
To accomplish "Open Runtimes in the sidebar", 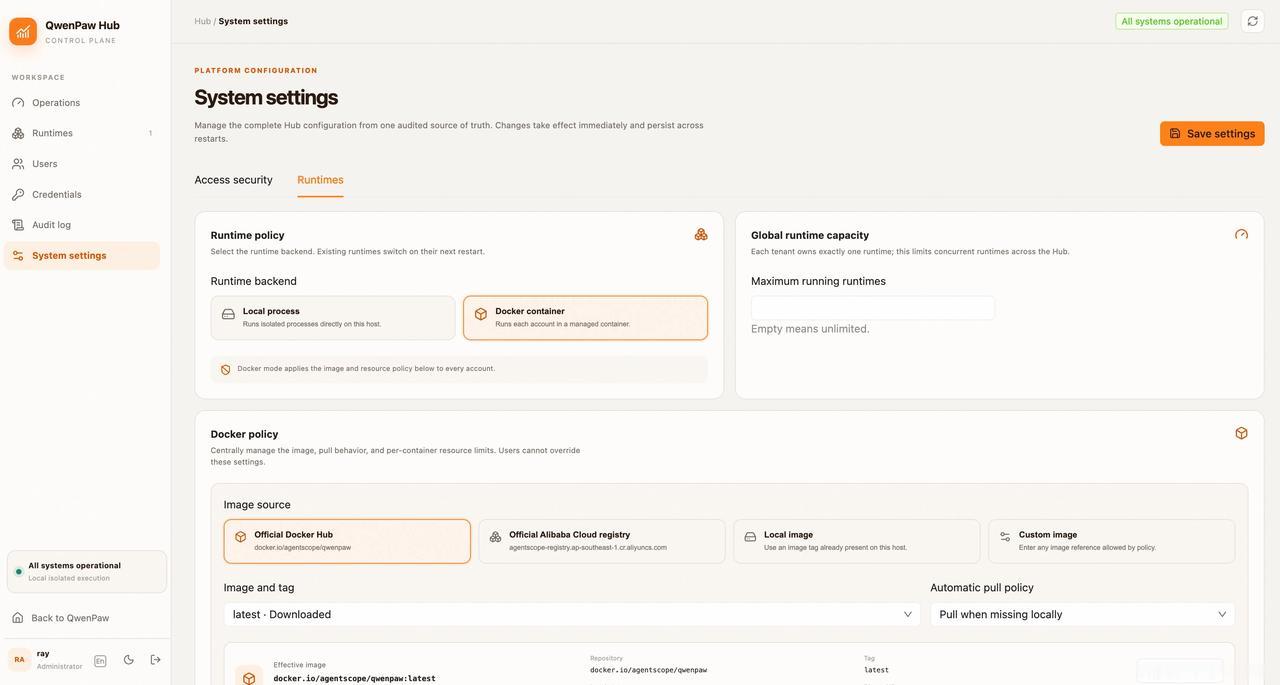I will [82, 133].
